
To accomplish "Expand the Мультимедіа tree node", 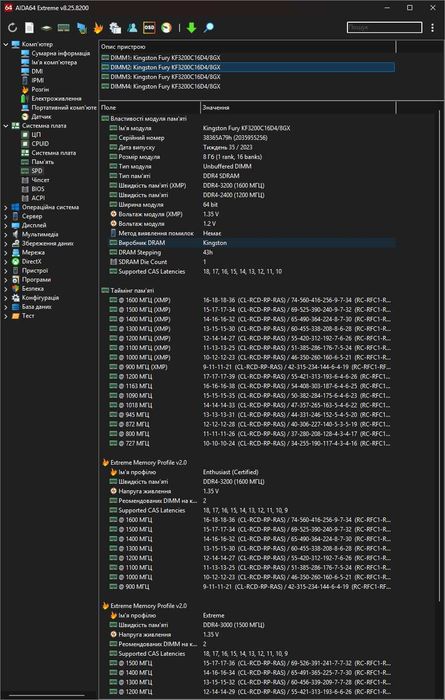I will click(6, 234).
